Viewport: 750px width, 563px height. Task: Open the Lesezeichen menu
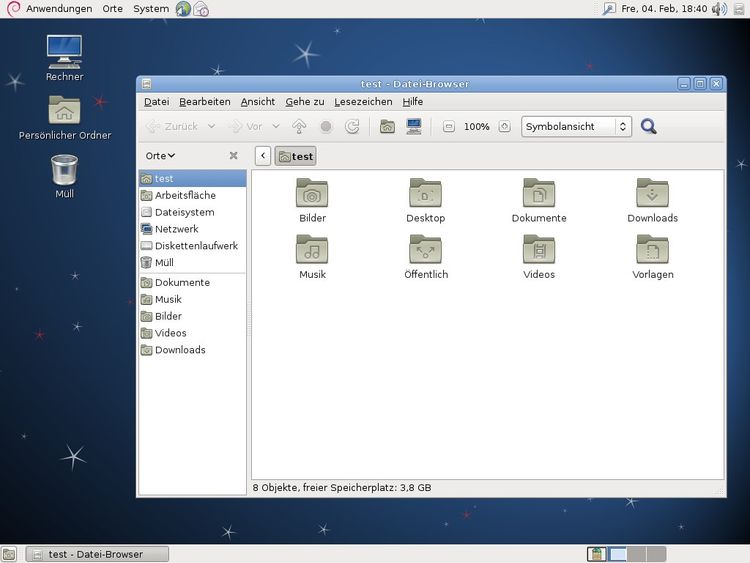[363, 102]
